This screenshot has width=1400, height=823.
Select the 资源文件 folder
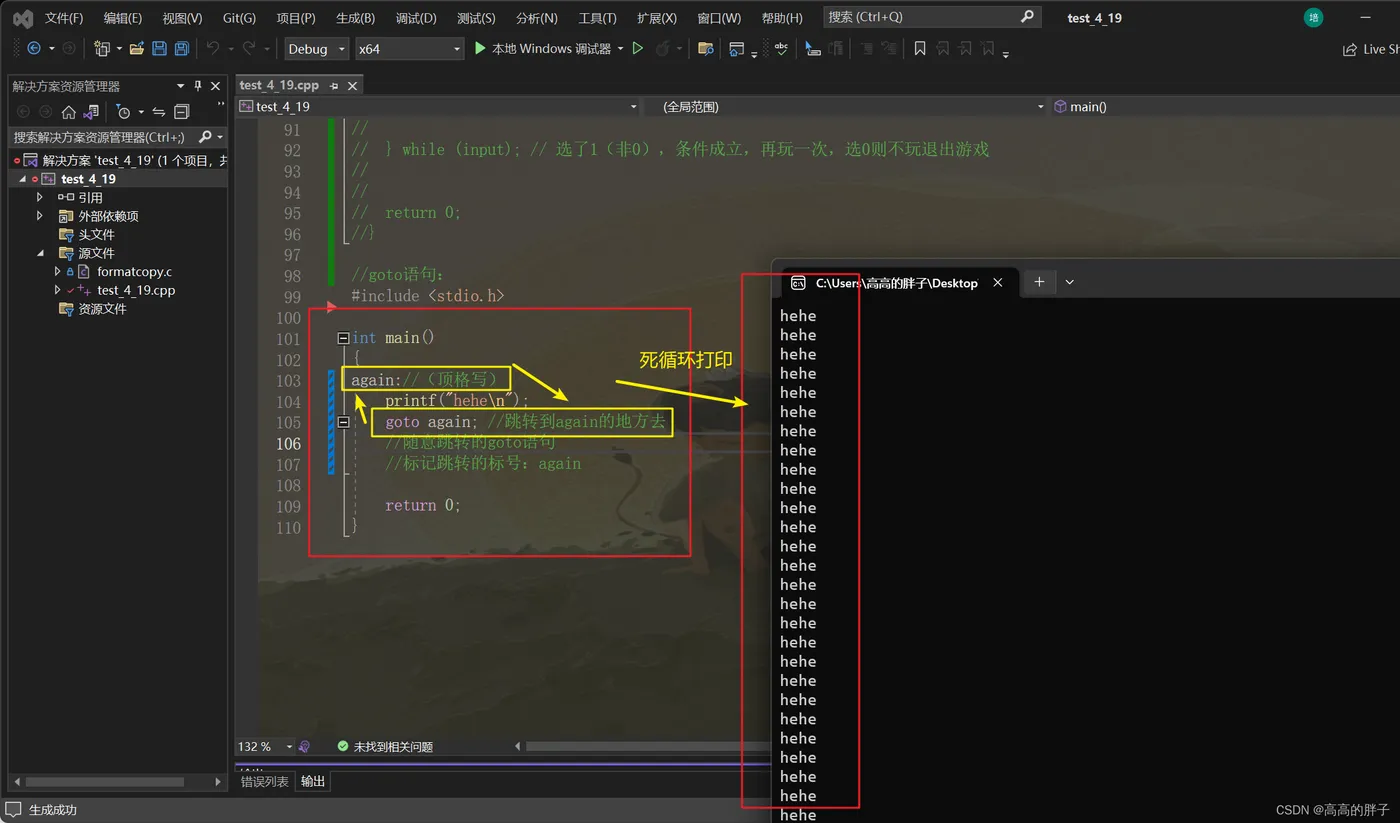pyautogui.click(x=103, y=309)
